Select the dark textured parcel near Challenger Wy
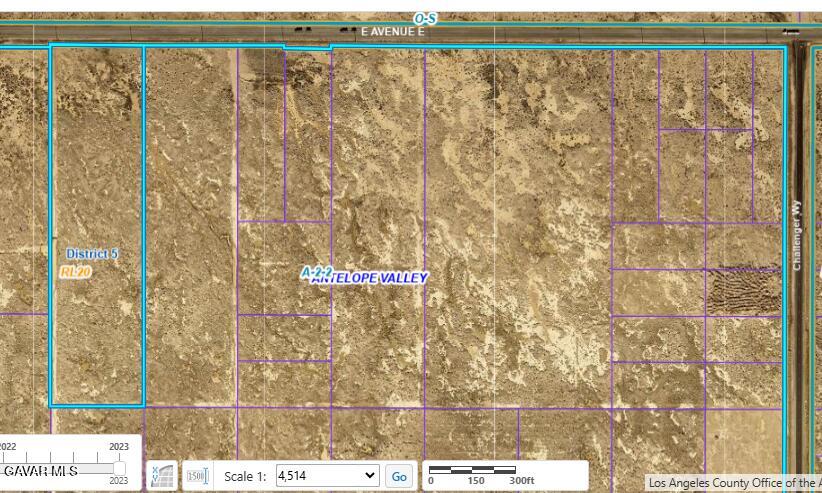Image resolution: width=822 pixels, height=493 pixels. 743,291
